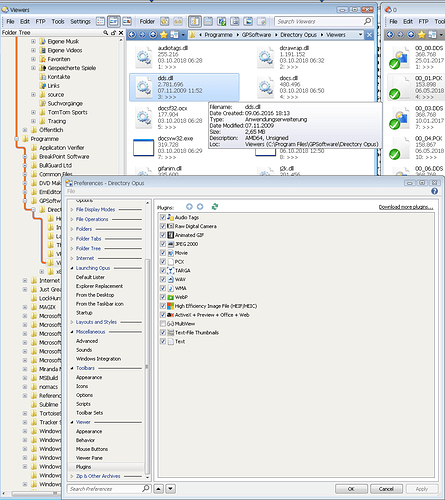Image resolution: width=445 pixels, height=500 pixels.
Task: Click the 00_00.DDS thumbnail in right lister
Action: coord(400,58)
